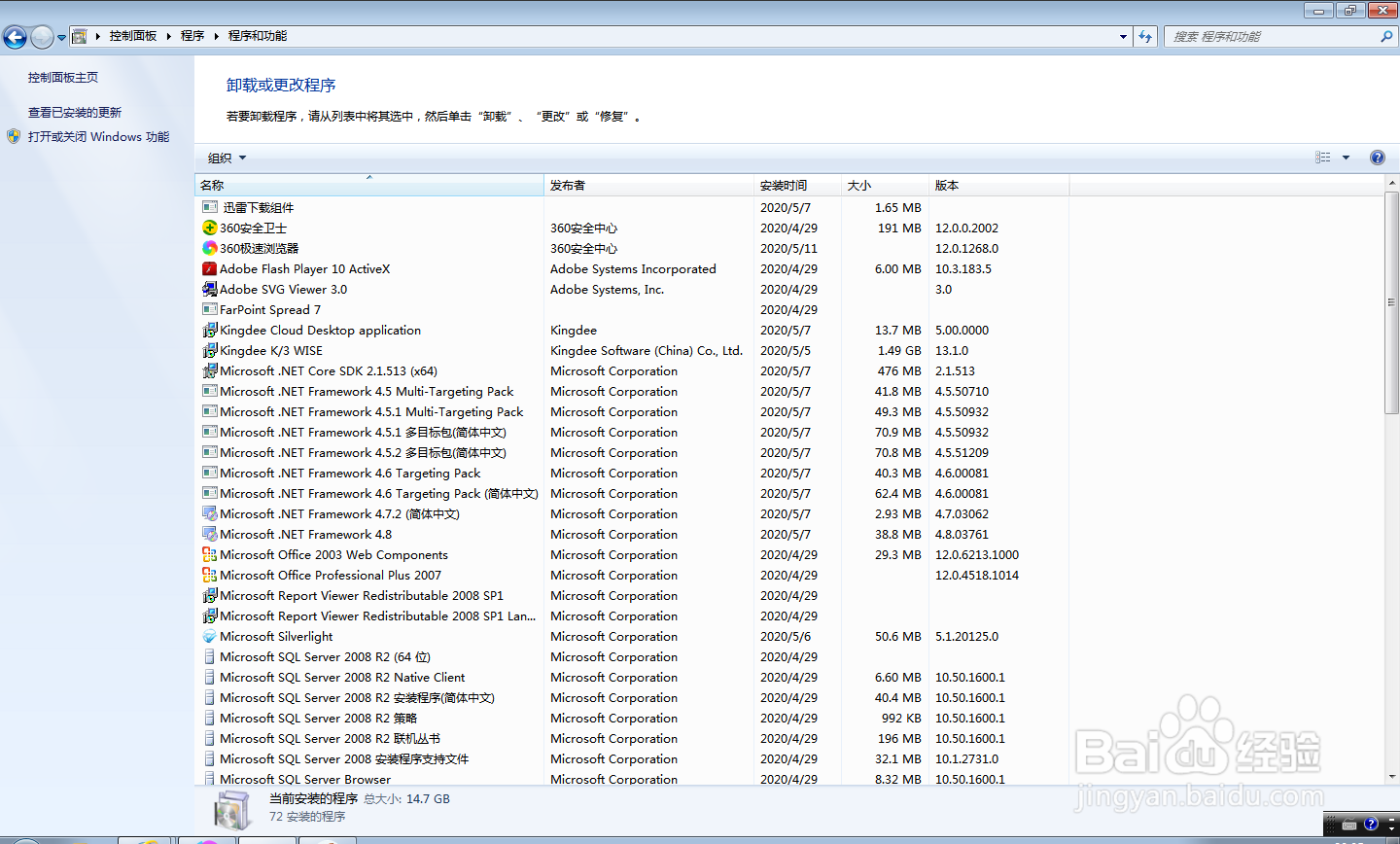The height and width of the screenshot is (844, 1400).
Task: Select Microsoft .NET Framework 4.6 Targeting Pack (简体中文)
Action: click(x=379, y=494)
